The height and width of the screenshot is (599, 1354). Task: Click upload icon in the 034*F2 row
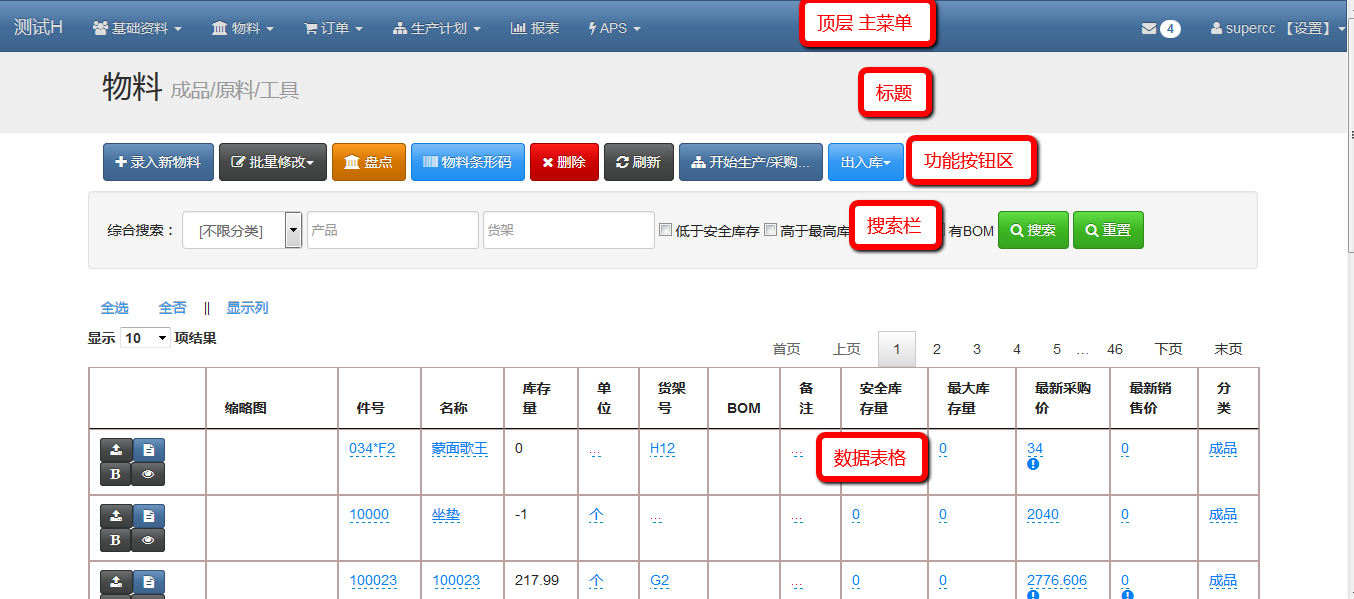tap(116, 450)
